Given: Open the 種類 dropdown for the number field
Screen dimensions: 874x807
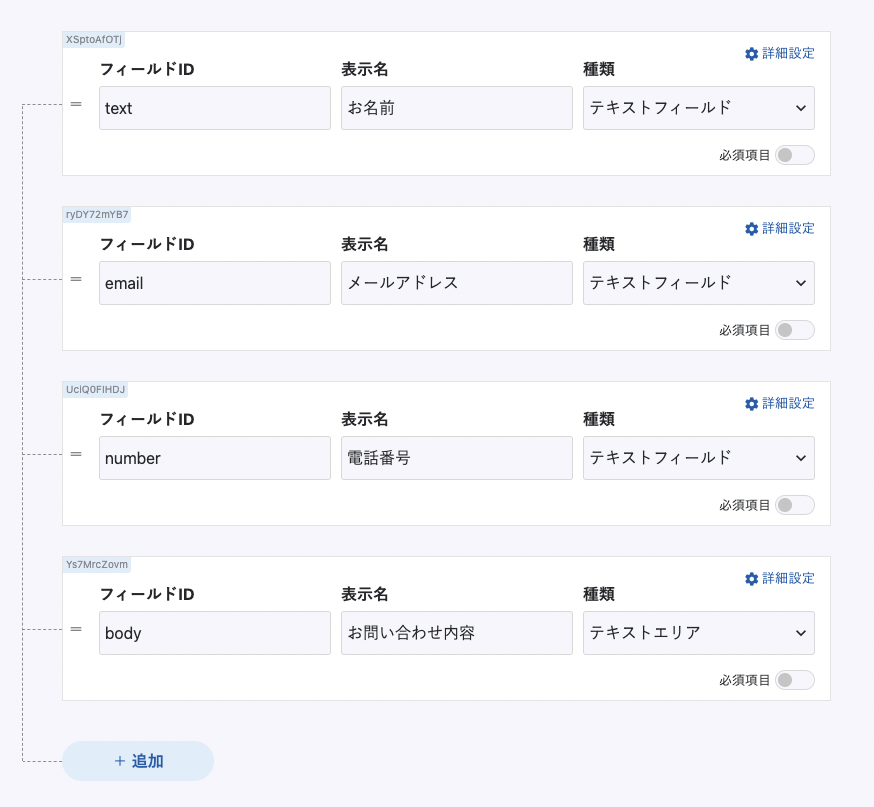Looking at the screenshot, I should (698, 458).
